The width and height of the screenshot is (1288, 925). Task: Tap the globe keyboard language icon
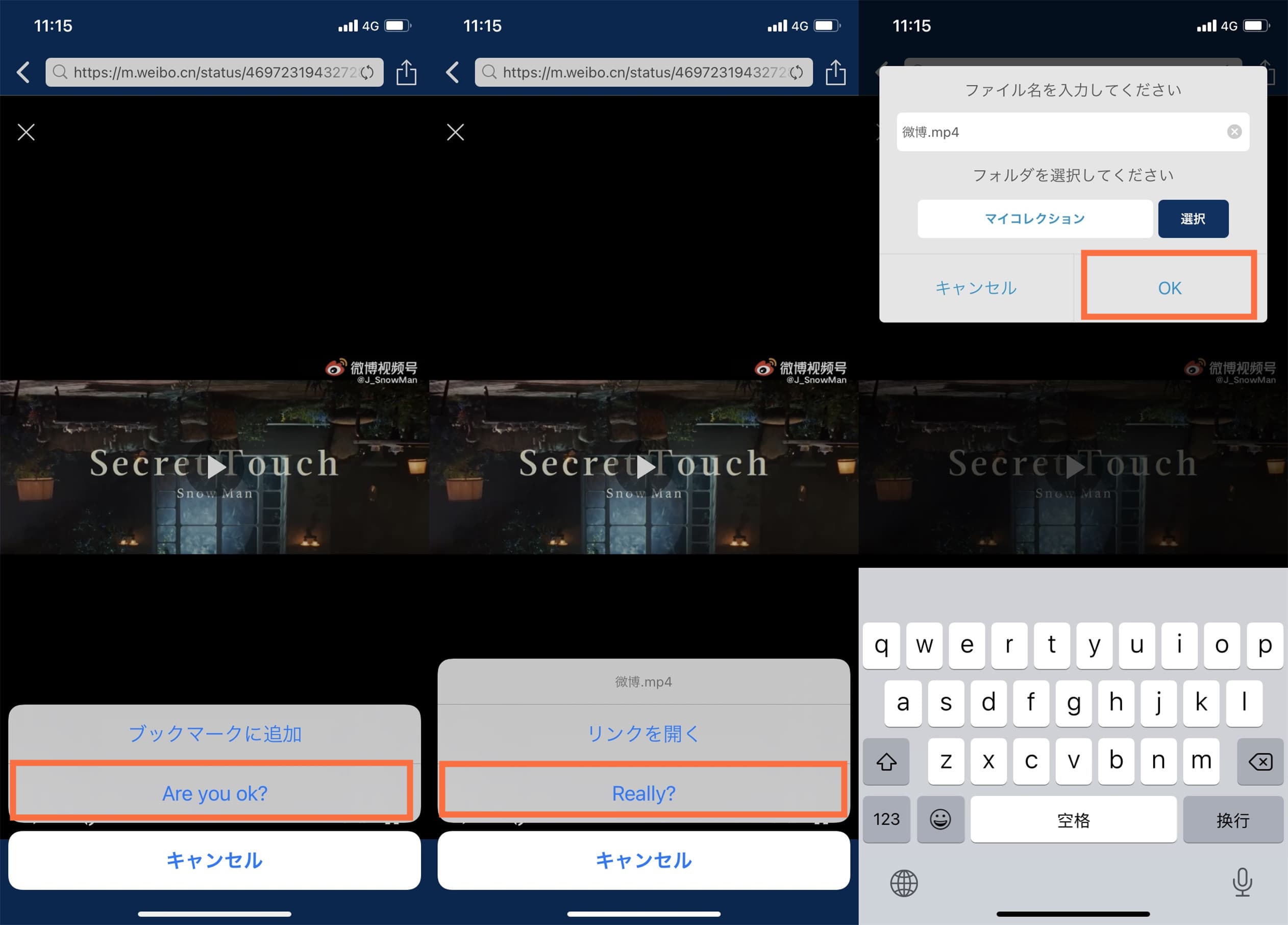coord(904,883)
